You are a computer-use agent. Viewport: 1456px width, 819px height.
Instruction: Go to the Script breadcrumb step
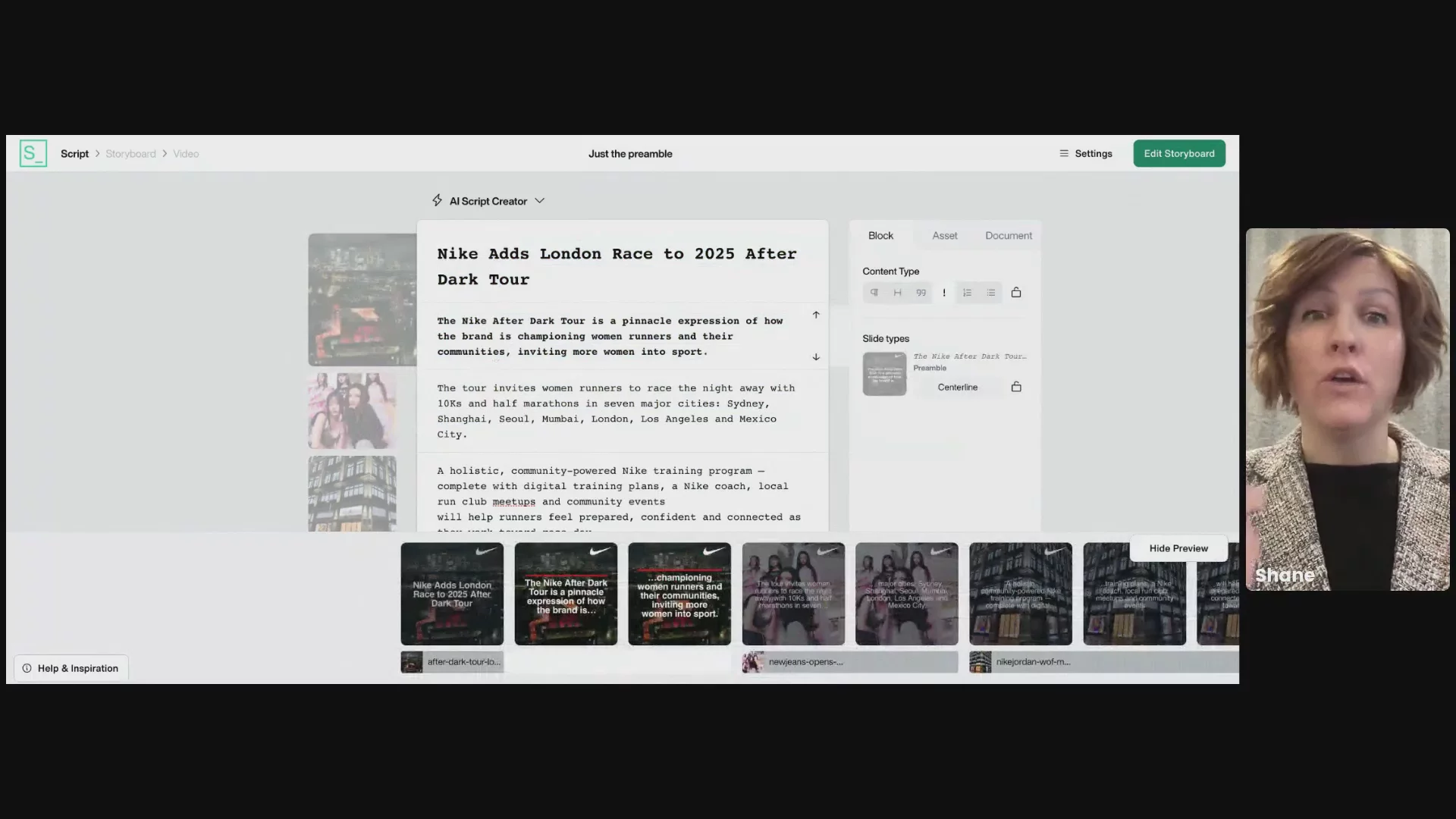click(74, 153)
